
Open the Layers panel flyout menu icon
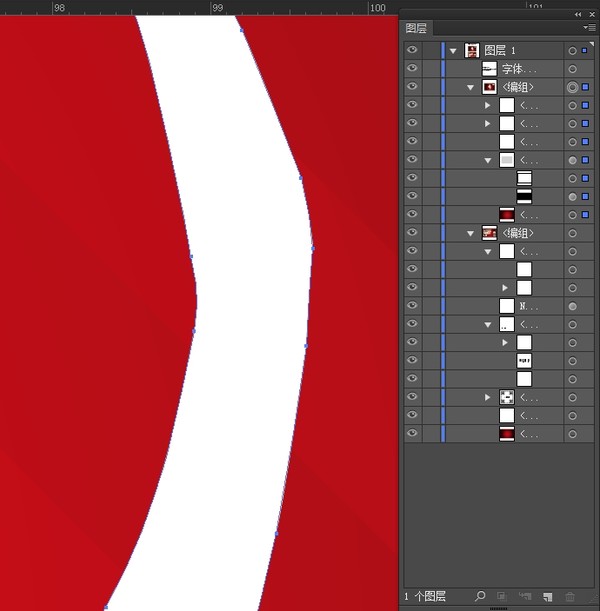pos(589,27)
